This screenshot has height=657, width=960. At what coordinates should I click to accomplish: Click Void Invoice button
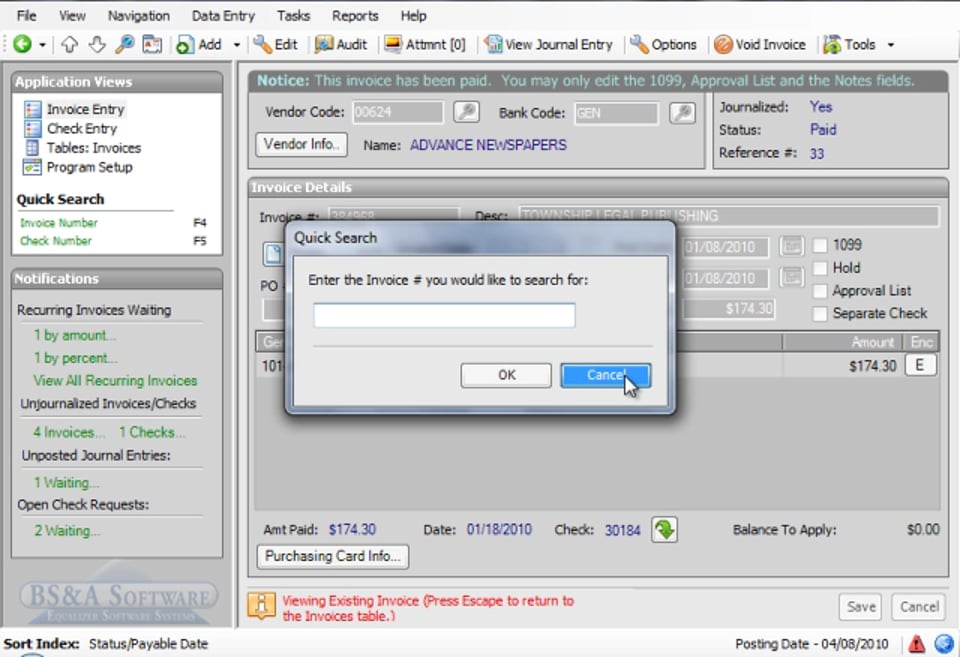760,44
